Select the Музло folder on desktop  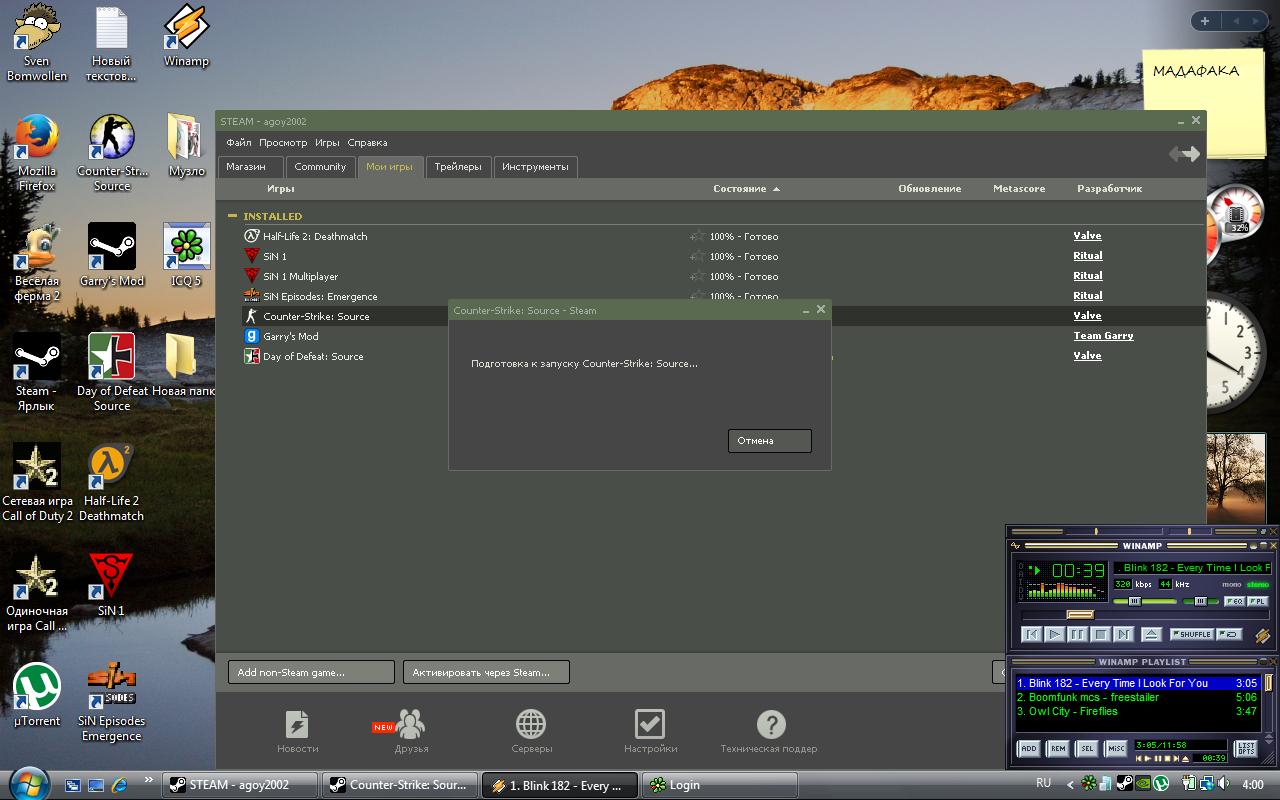(x=186, y=145)
